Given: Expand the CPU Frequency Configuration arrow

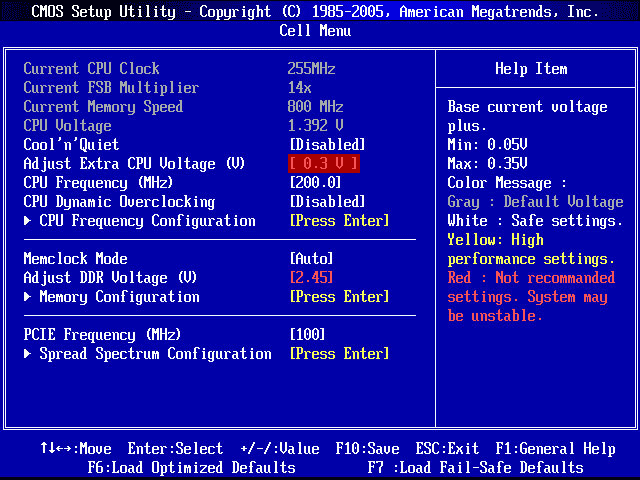Looking at the screenshot, I should [x=27, y=221].
